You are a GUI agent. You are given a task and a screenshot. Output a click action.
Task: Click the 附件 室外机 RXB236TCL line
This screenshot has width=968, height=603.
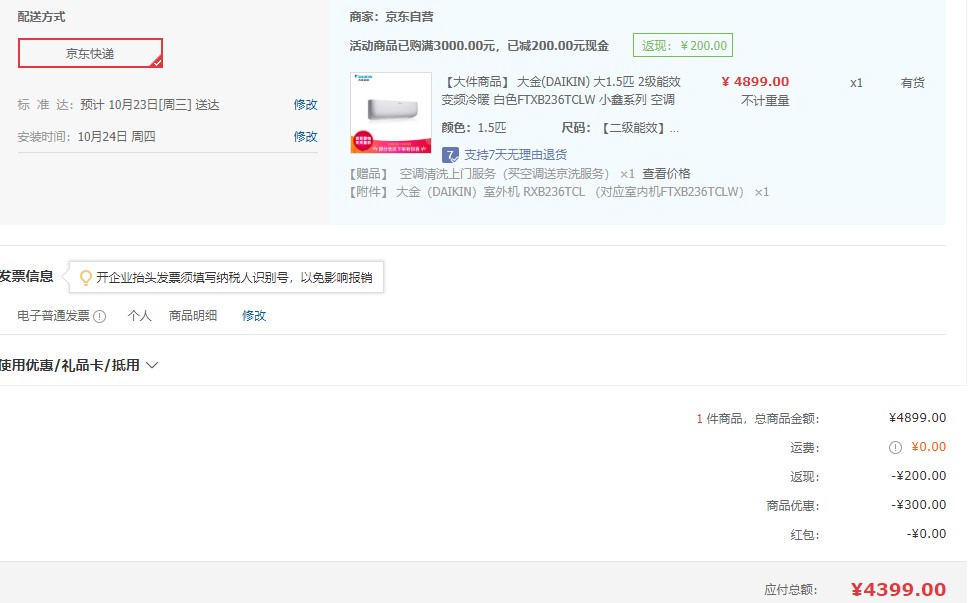[559, 192]
